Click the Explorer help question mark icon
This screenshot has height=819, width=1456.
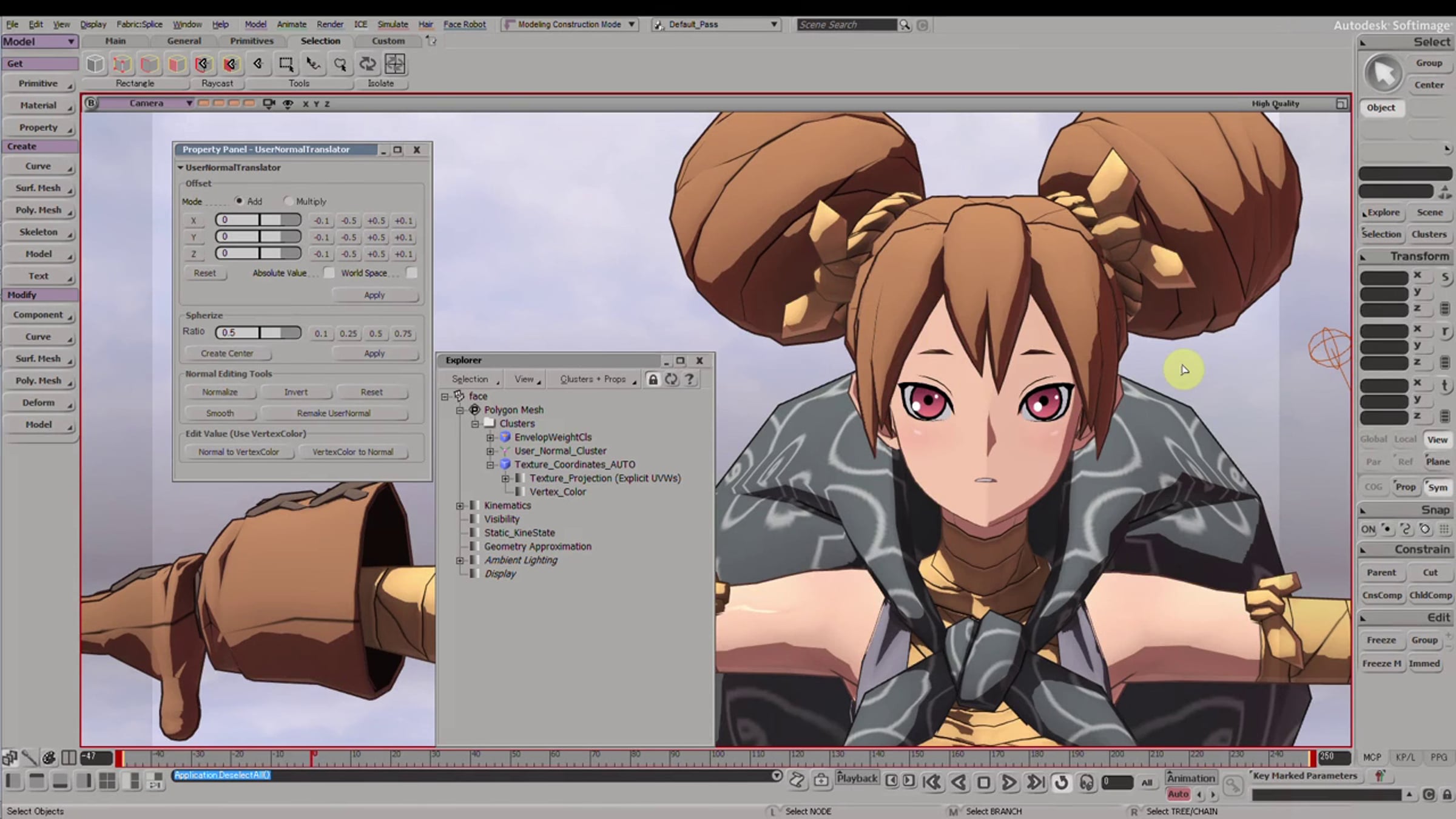point(689,379)
